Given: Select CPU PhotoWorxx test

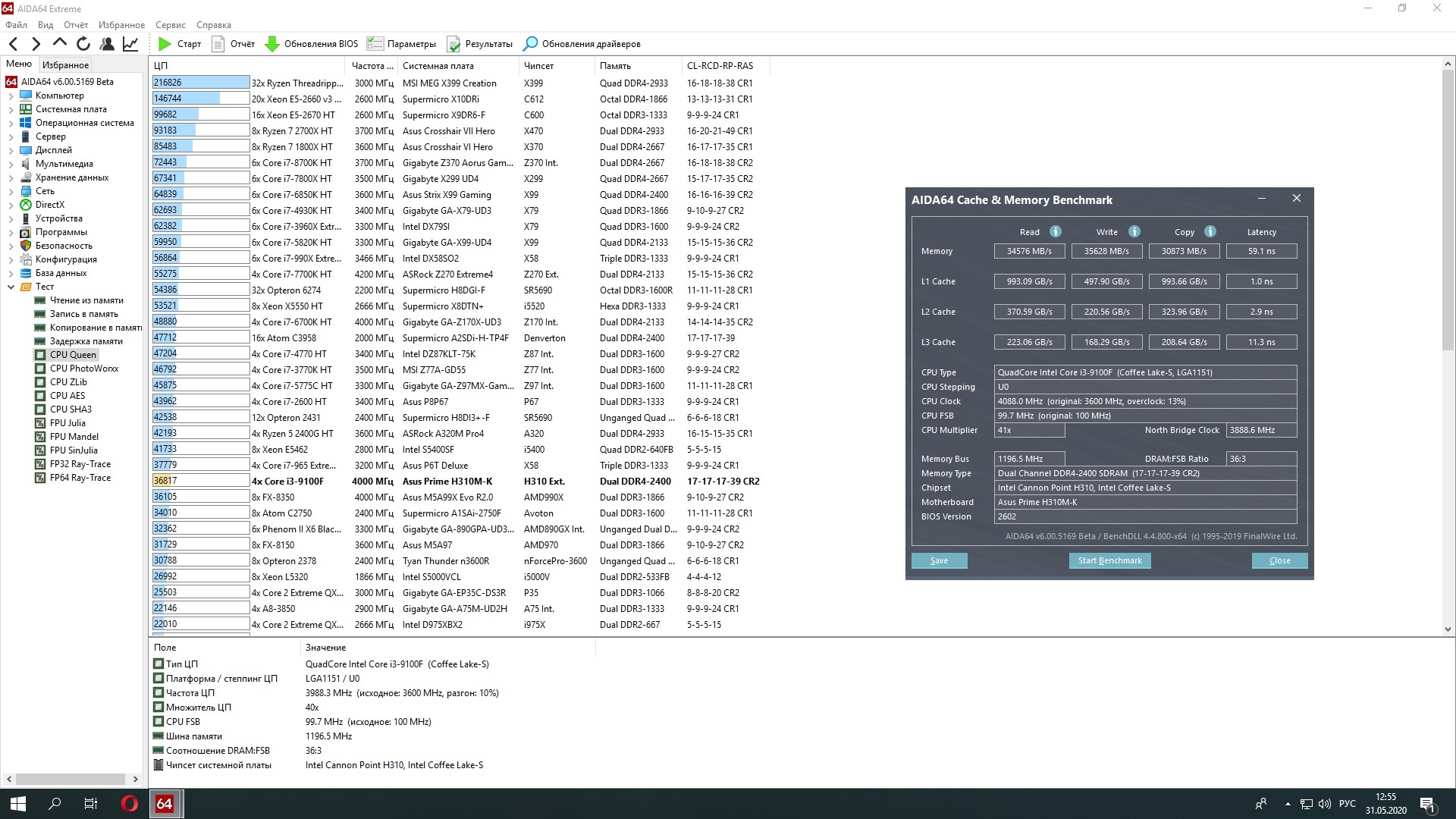Looking at the screenshot, I should pyautogui.click(x=84, y=369).
